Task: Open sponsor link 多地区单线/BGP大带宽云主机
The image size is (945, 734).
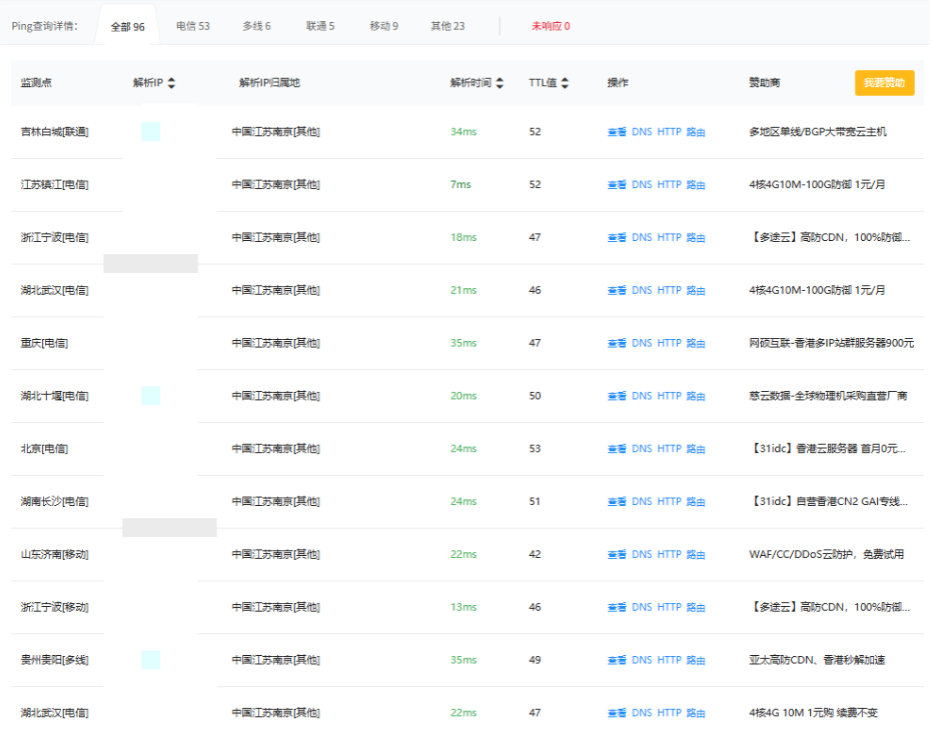Action: tap(817, 132)
